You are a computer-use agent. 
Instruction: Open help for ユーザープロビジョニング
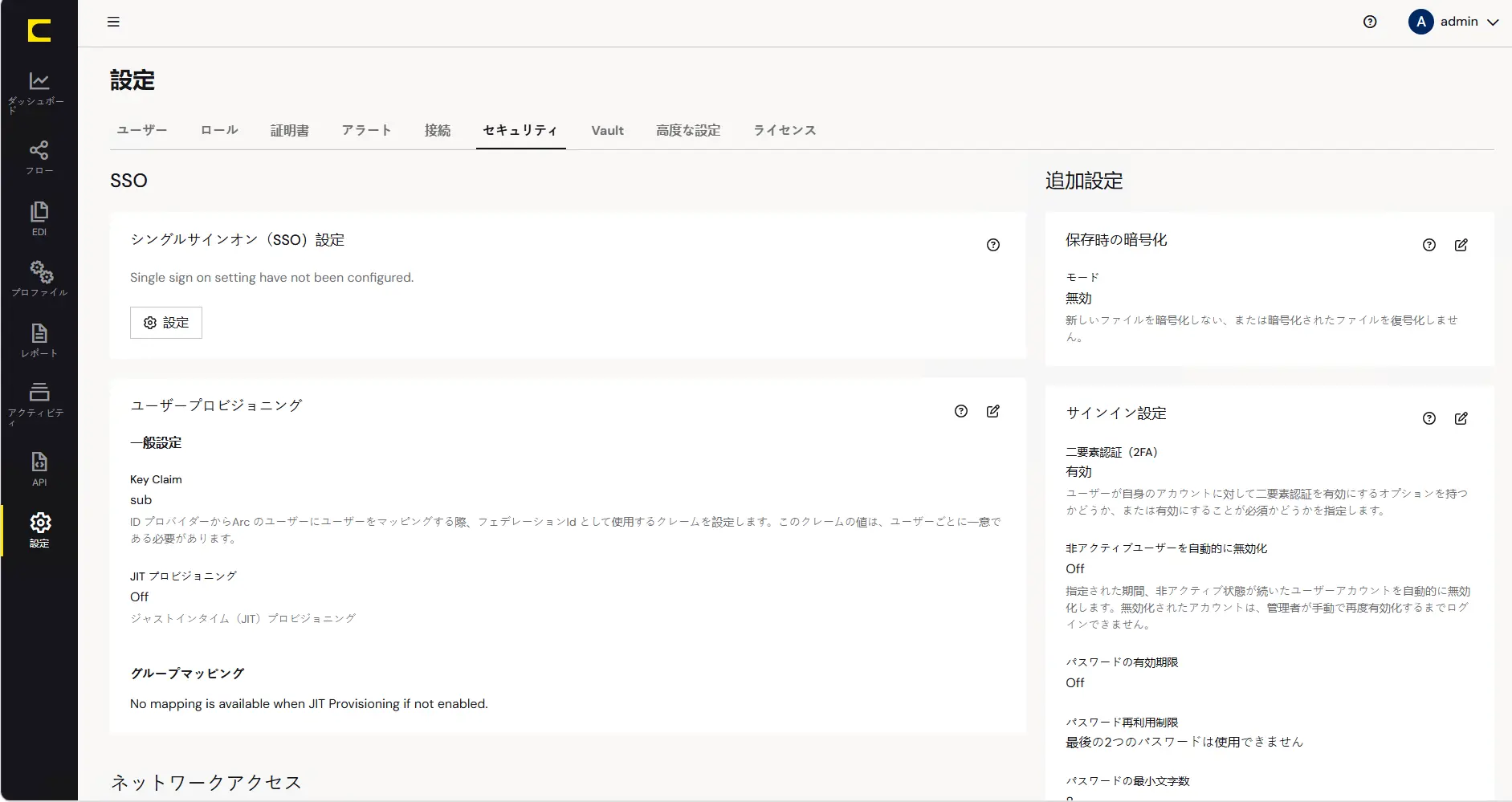point(961,411)
